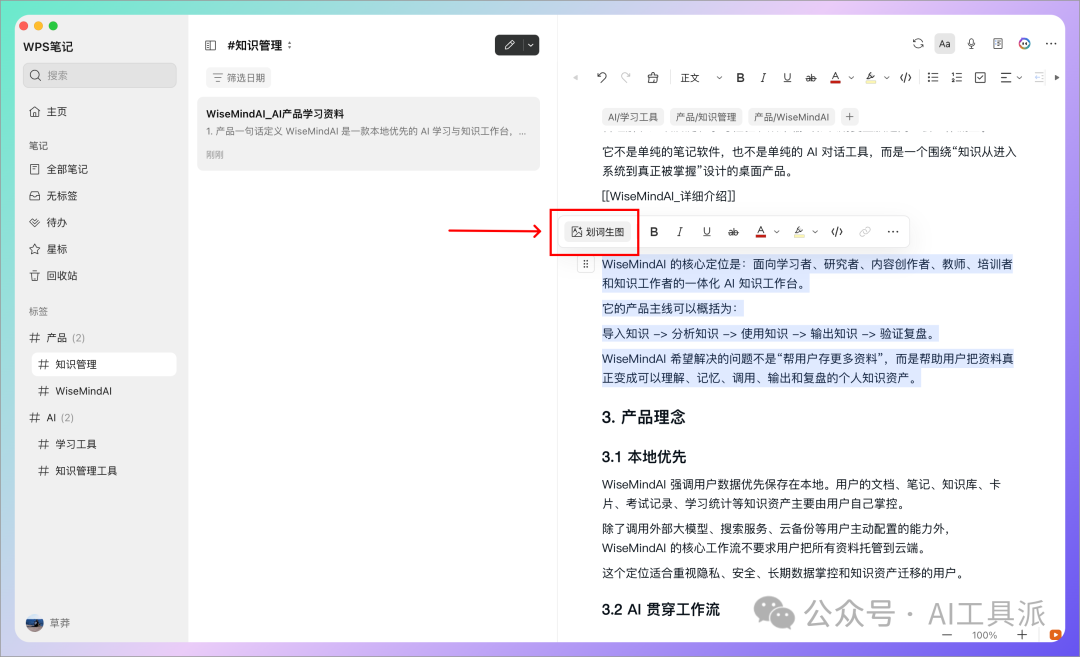Open the 正文 paragraph style dropdown
Screen dimensions: 1080x657
pyautogui.click(x=700, y=78)
